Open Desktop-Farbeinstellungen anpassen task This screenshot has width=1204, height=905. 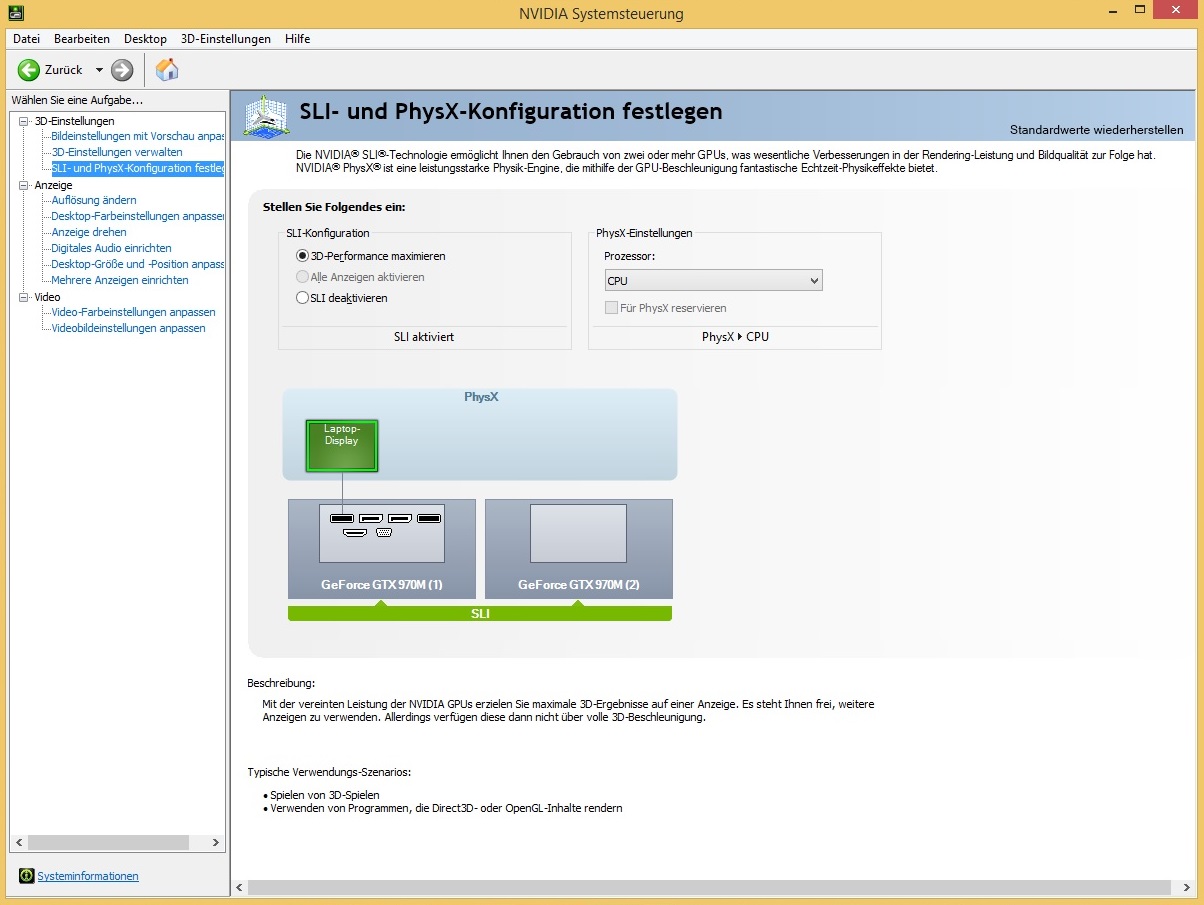click(137, 216)
